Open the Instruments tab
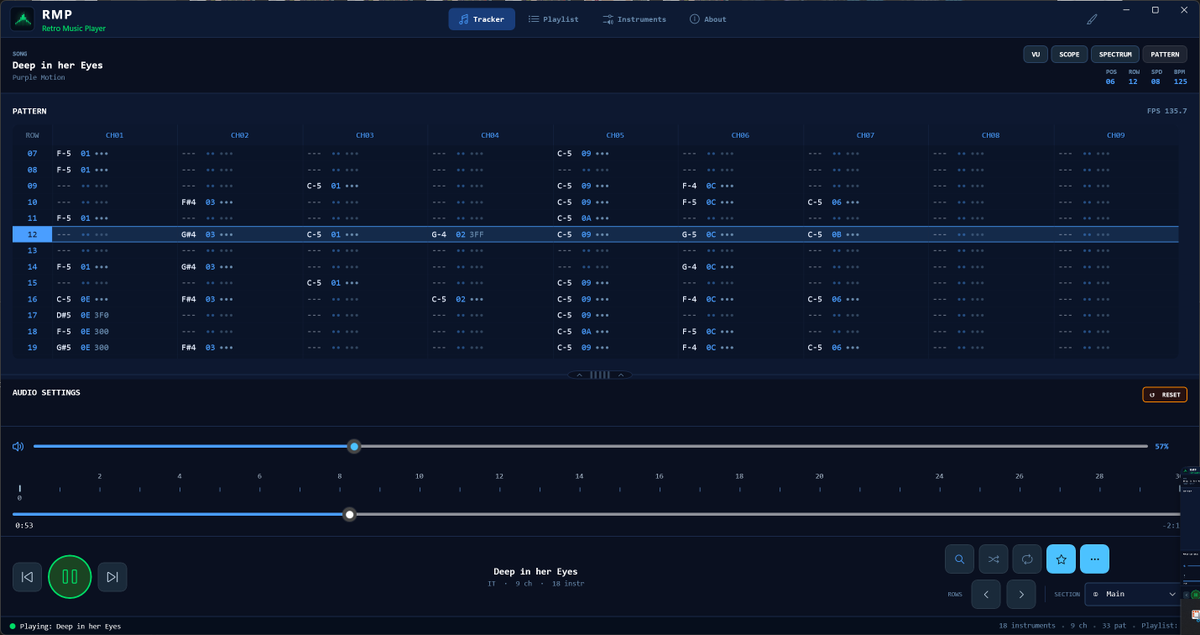The height and width of the screenshot is (635, 1200). 634,19
